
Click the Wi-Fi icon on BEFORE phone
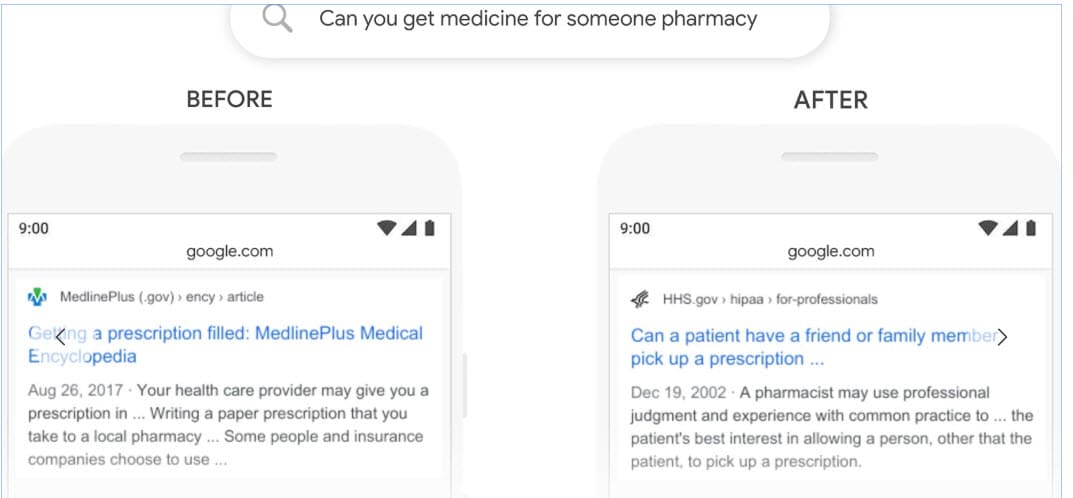(x=387, y=228)
